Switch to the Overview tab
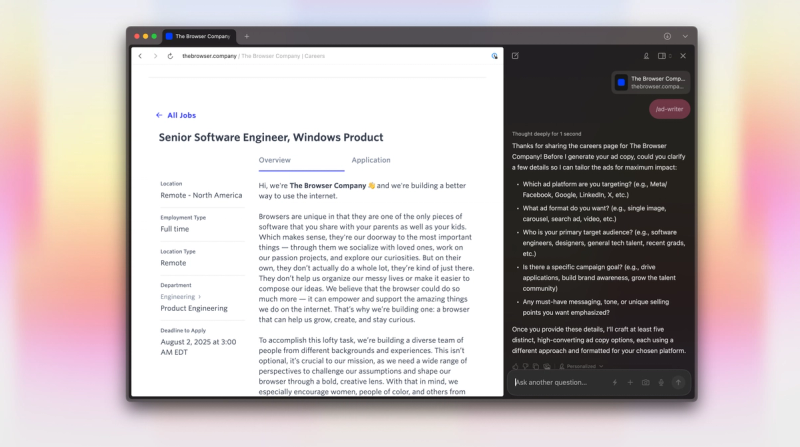This screenshot has width=800, height=447. click(274, 160)
